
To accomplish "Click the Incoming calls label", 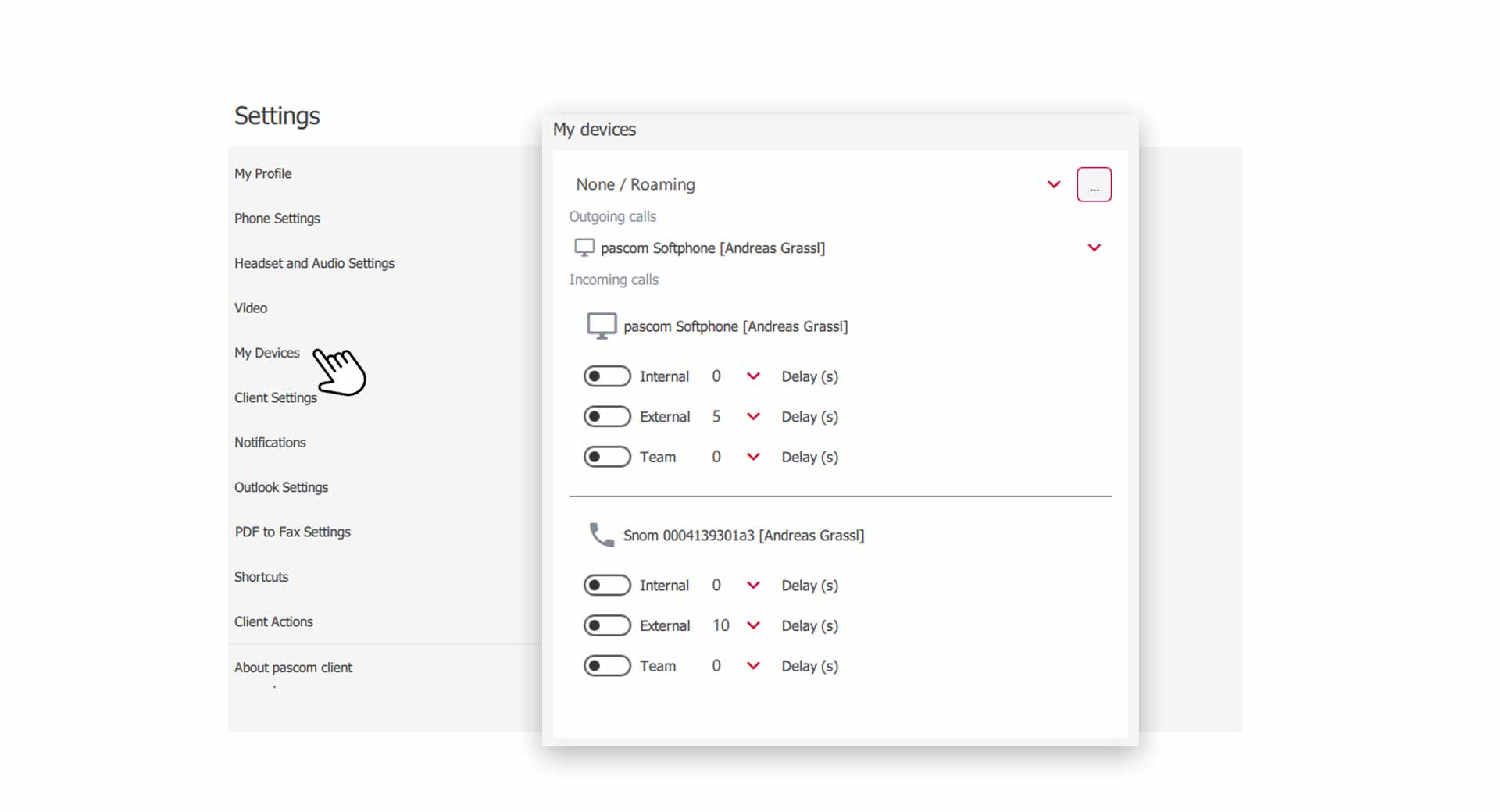I will coord(613,280).
